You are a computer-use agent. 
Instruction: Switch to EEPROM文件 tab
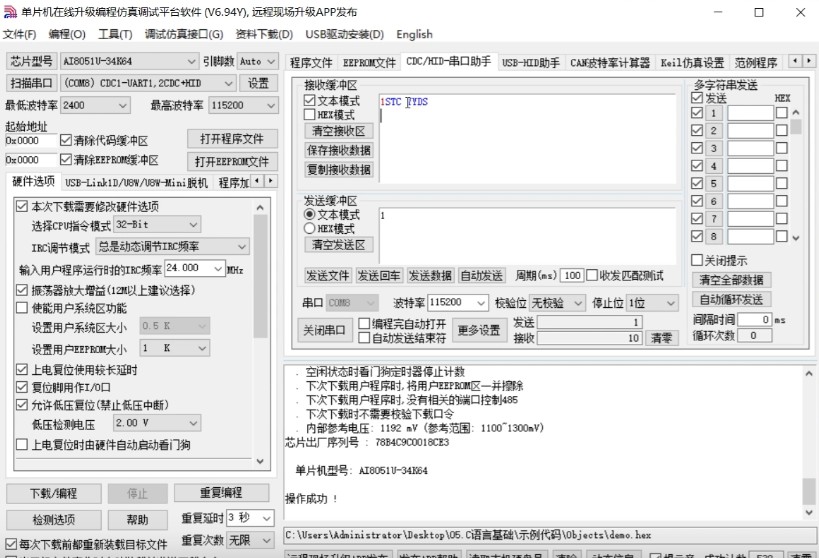pyautogui.click(x=369, y=63)
